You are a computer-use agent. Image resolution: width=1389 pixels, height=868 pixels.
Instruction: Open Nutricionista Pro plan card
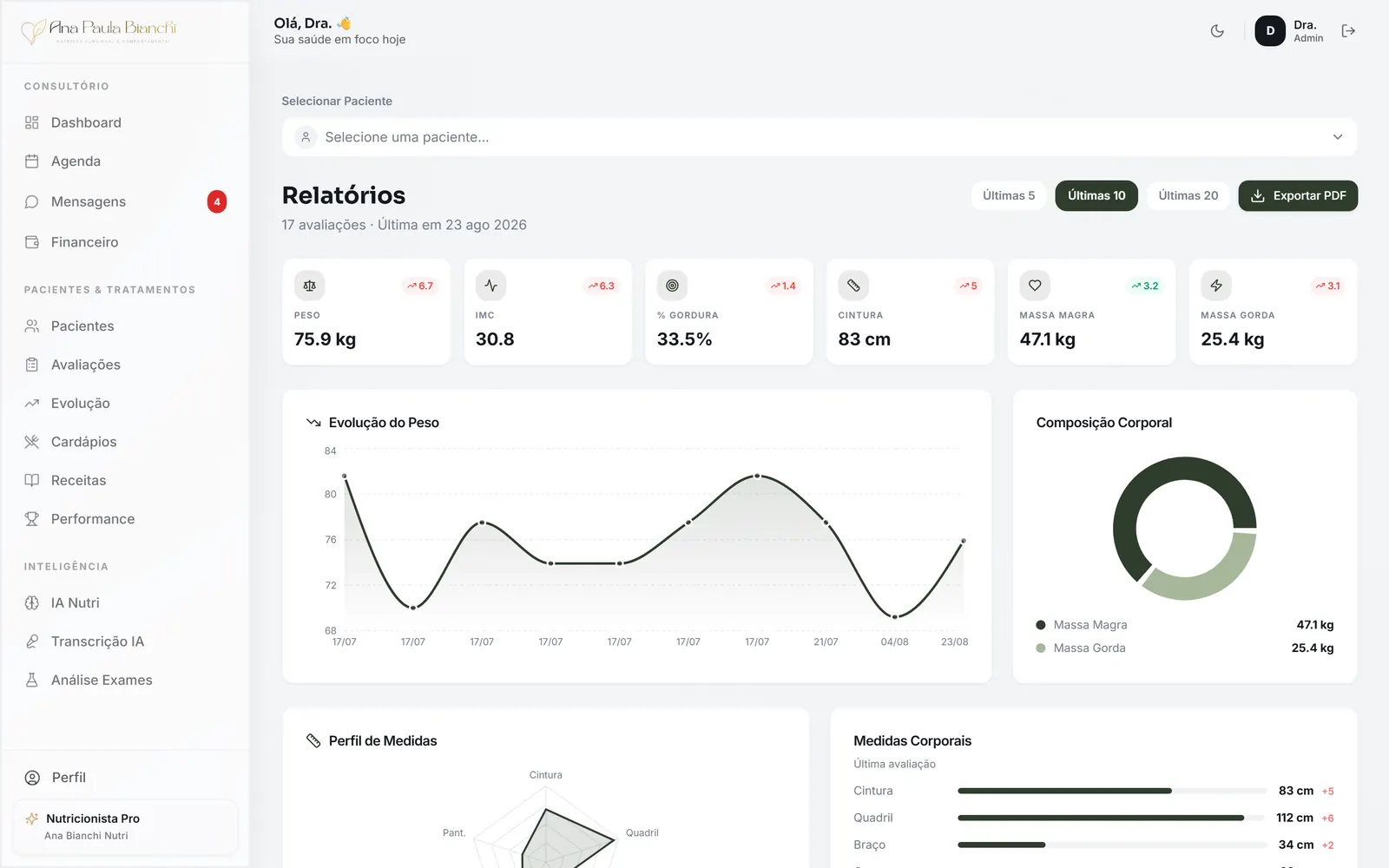click(x=126, y=827)
